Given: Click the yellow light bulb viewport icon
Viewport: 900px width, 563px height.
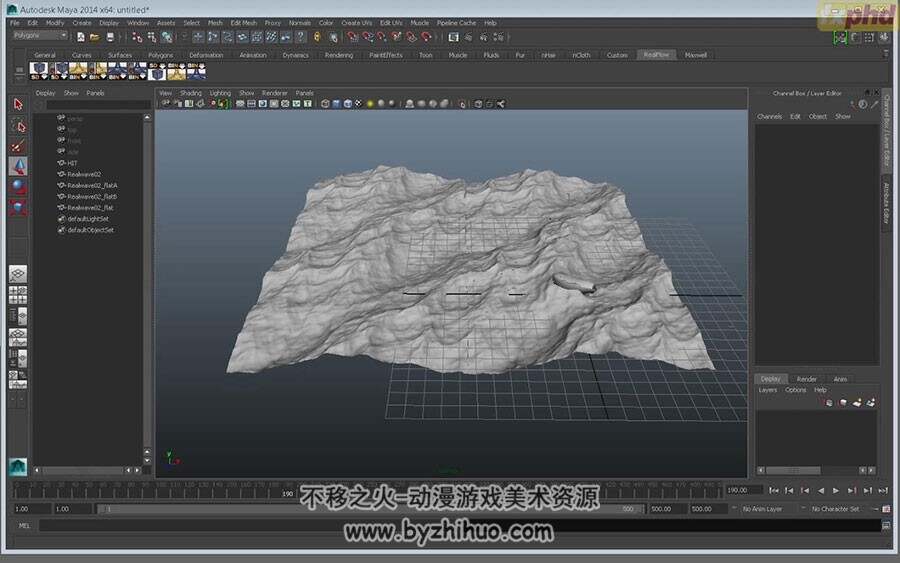Looking at the screenshot, I should point(370,104).
